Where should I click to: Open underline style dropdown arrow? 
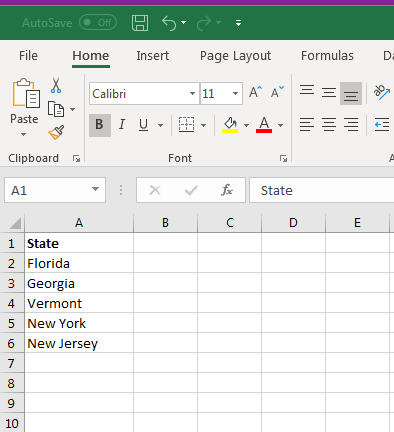(160, 125)
